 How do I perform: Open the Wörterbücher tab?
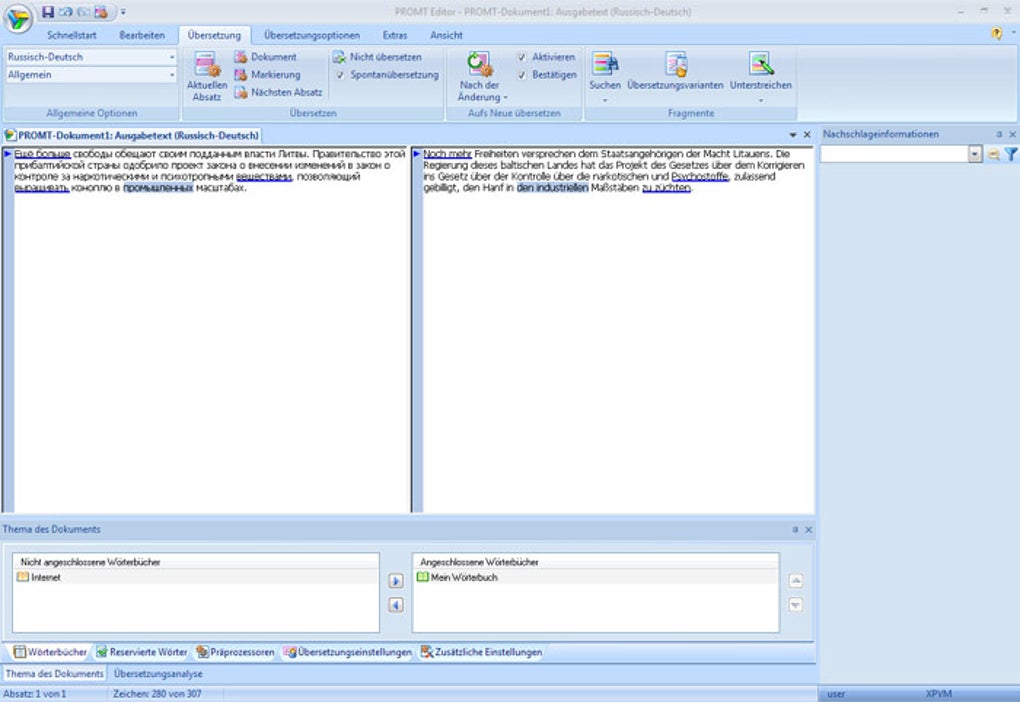(51, 652)
